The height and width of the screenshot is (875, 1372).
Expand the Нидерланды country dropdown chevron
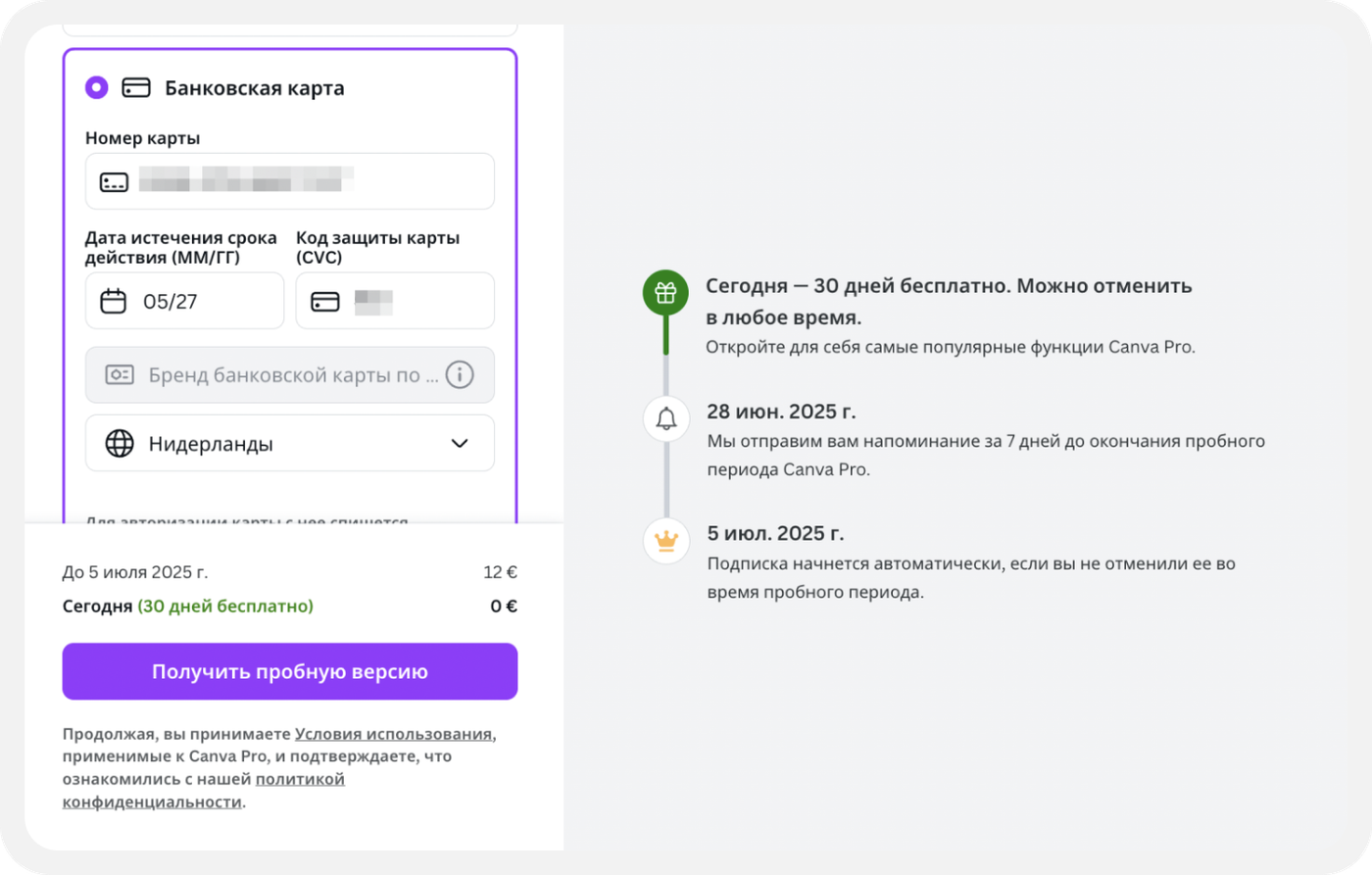tap(460, 444)
